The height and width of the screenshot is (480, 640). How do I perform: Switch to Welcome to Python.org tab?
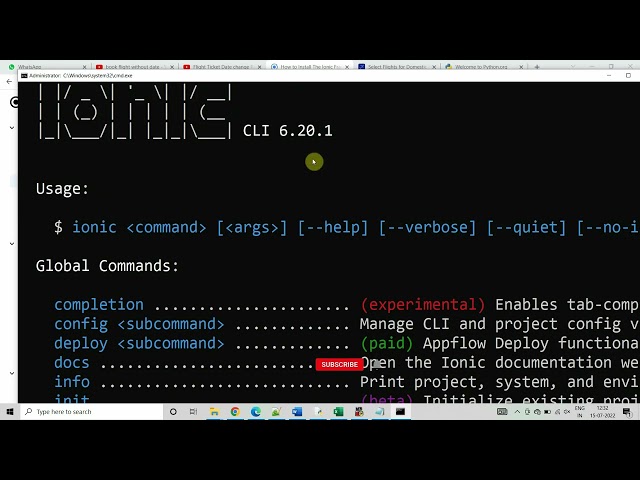[482, 67]
